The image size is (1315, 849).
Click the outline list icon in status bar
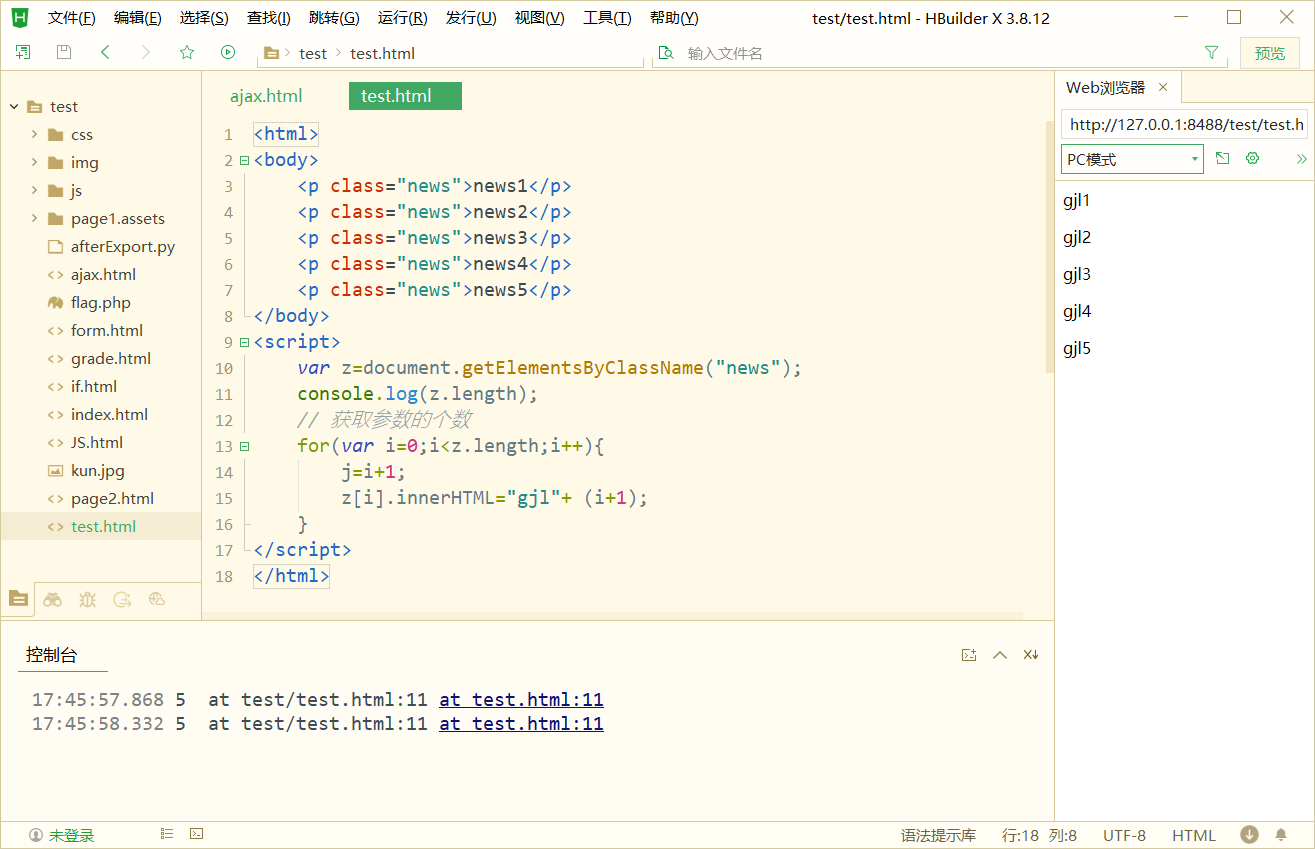click(167, 834)
